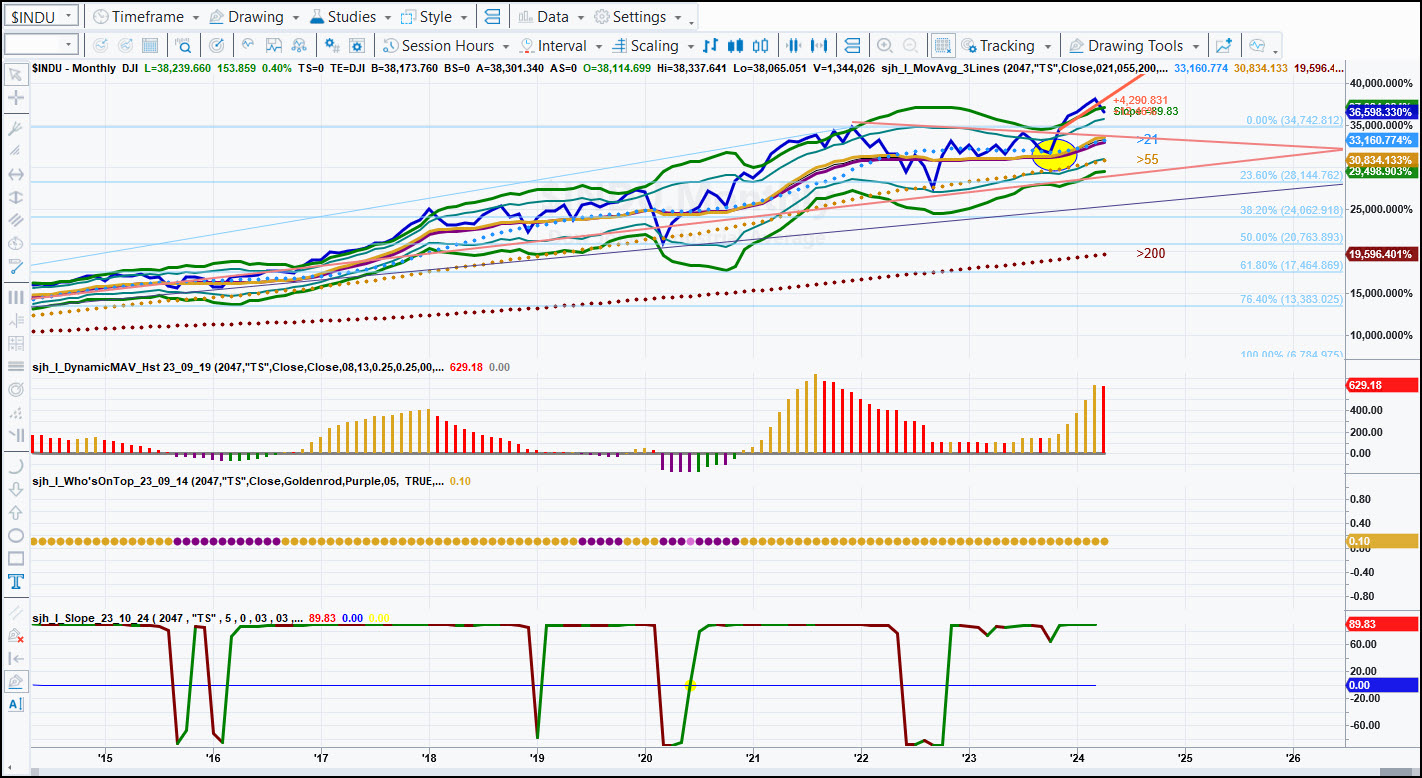1422x778 pixels.
Task: Click the 89.83 red slope value label
Action: 1382,623
